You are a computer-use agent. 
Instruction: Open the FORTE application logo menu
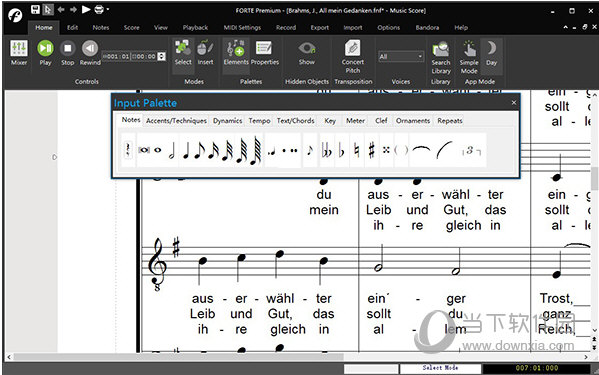(x=15, y=15)
